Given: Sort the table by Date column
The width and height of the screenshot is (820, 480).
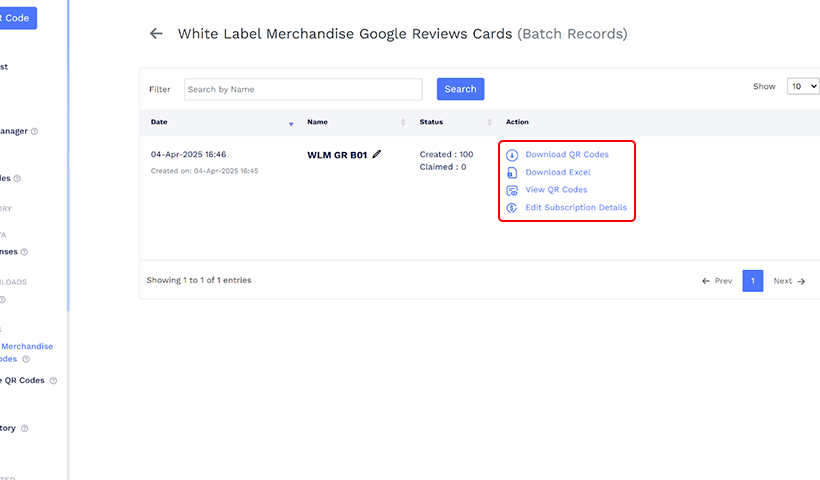Looking at the screenshot, I should [291, 123].
